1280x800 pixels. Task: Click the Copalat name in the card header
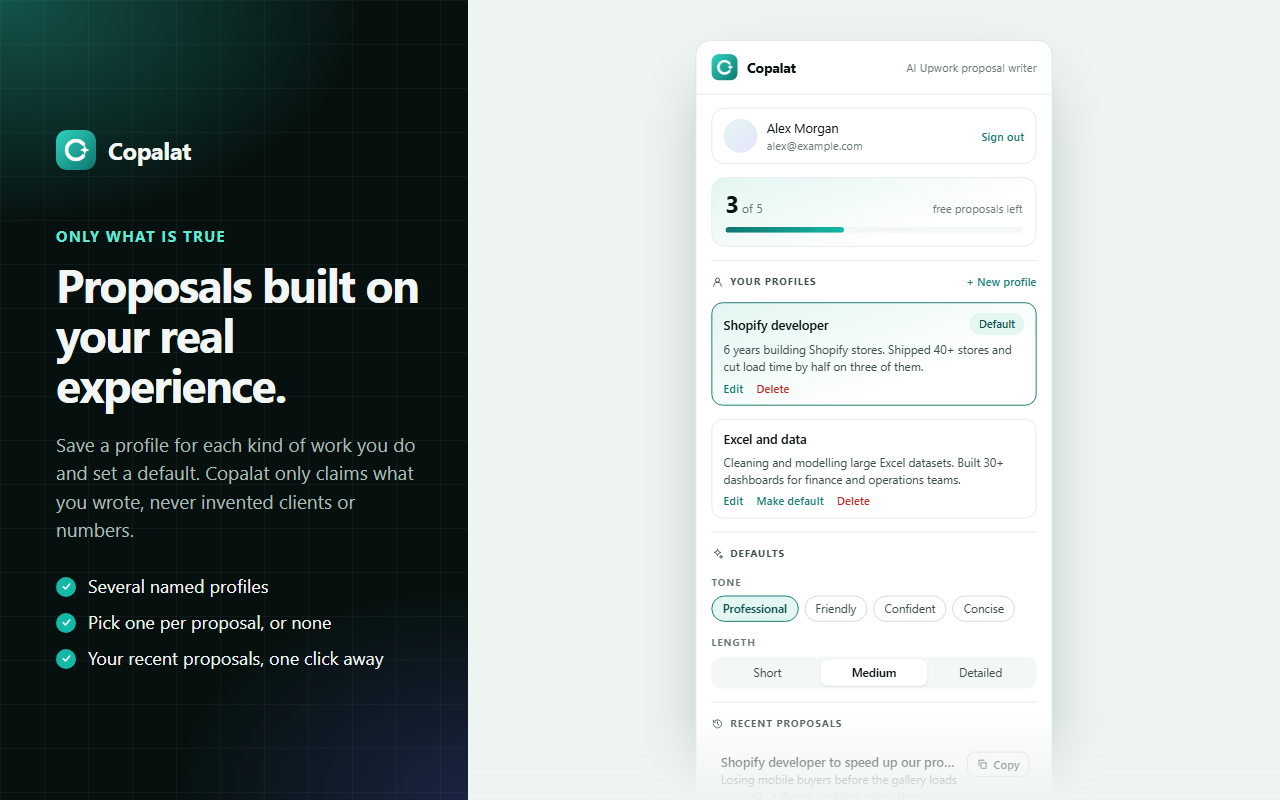coord(771,68)
